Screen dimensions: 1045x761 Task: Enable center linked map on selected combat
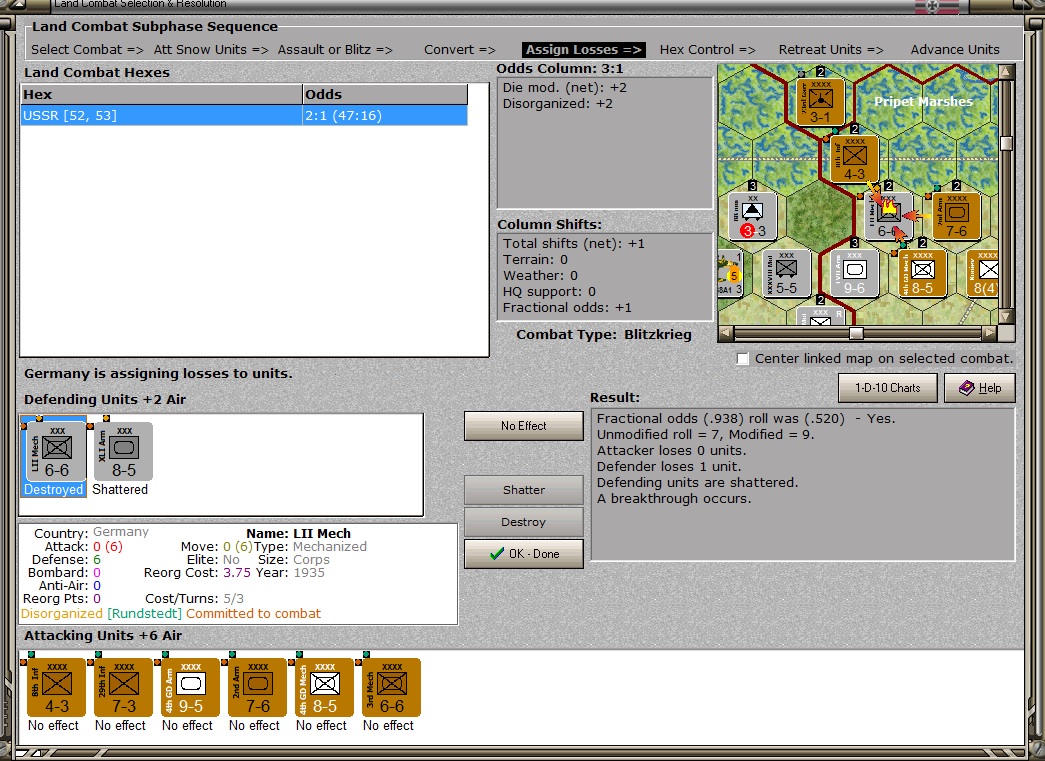[742, 359]
